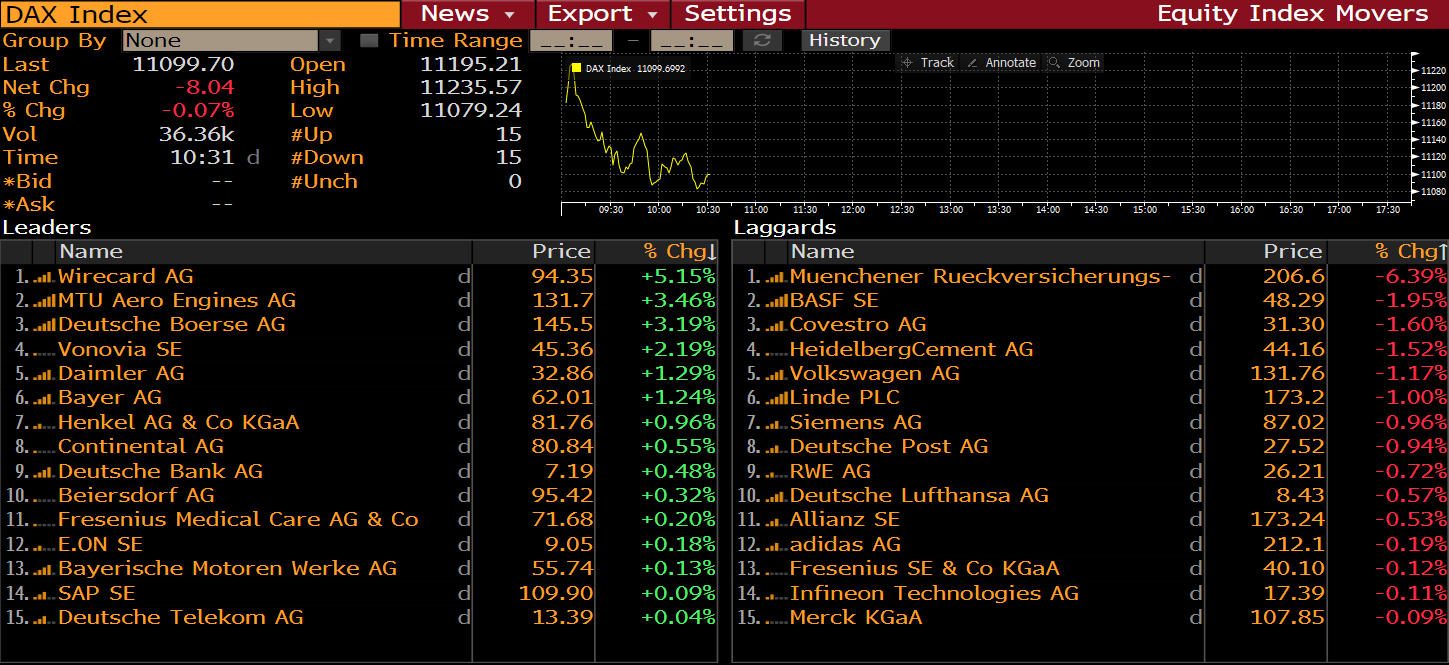
Task: Click the volume bars icon beside Muenchener Rueckversicherungs
Action: pyautogui.click(x=776, y=277)
